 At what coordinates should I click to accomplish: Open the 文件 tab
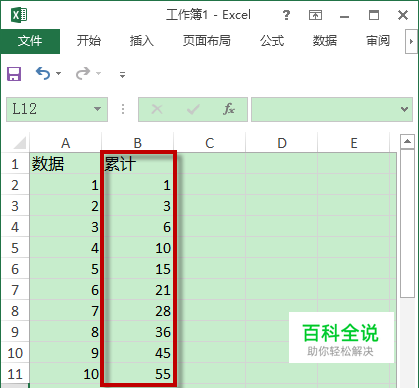point(30,41)
